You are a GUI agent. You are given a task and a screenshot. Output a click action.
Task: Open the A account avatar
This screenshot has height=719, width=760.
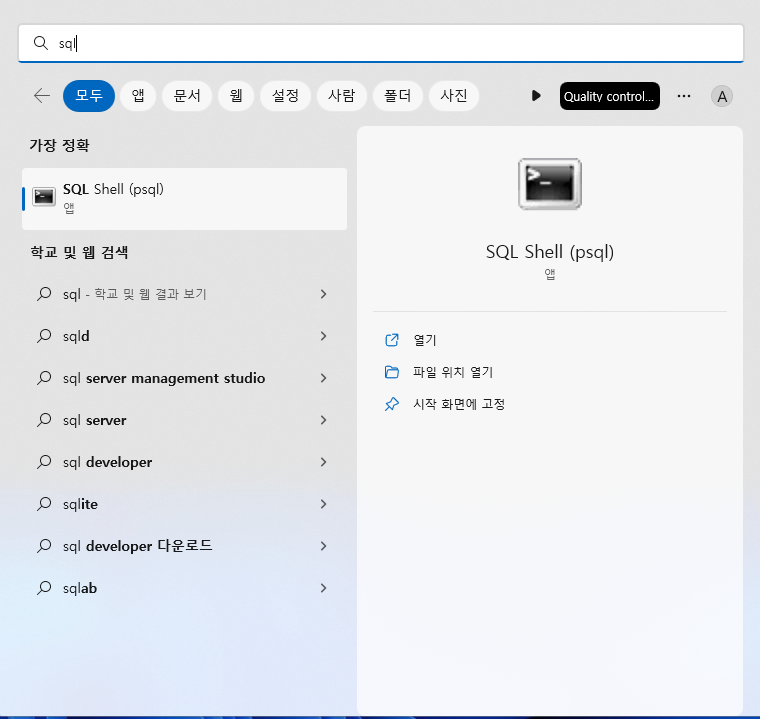(722, 96)
